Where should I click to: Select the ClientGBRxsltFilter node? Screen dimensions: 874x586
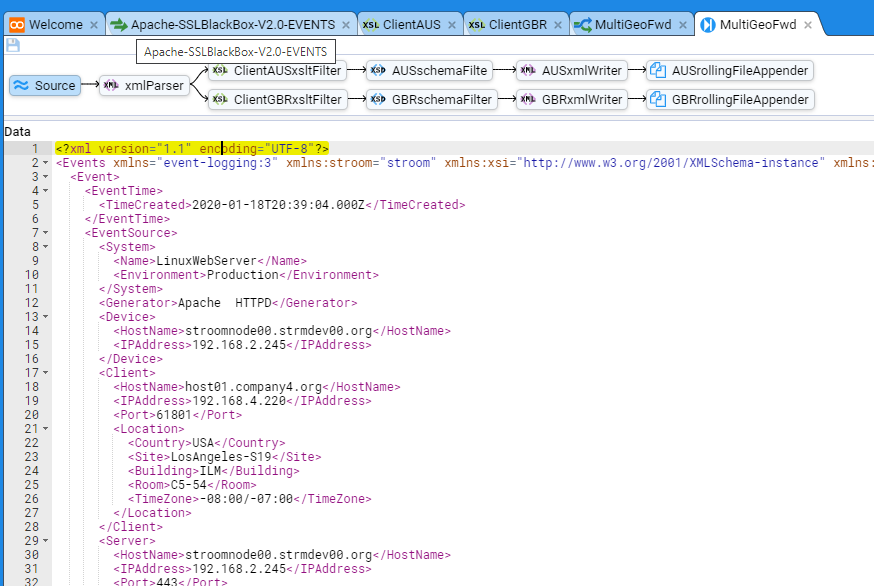(277, 100)
